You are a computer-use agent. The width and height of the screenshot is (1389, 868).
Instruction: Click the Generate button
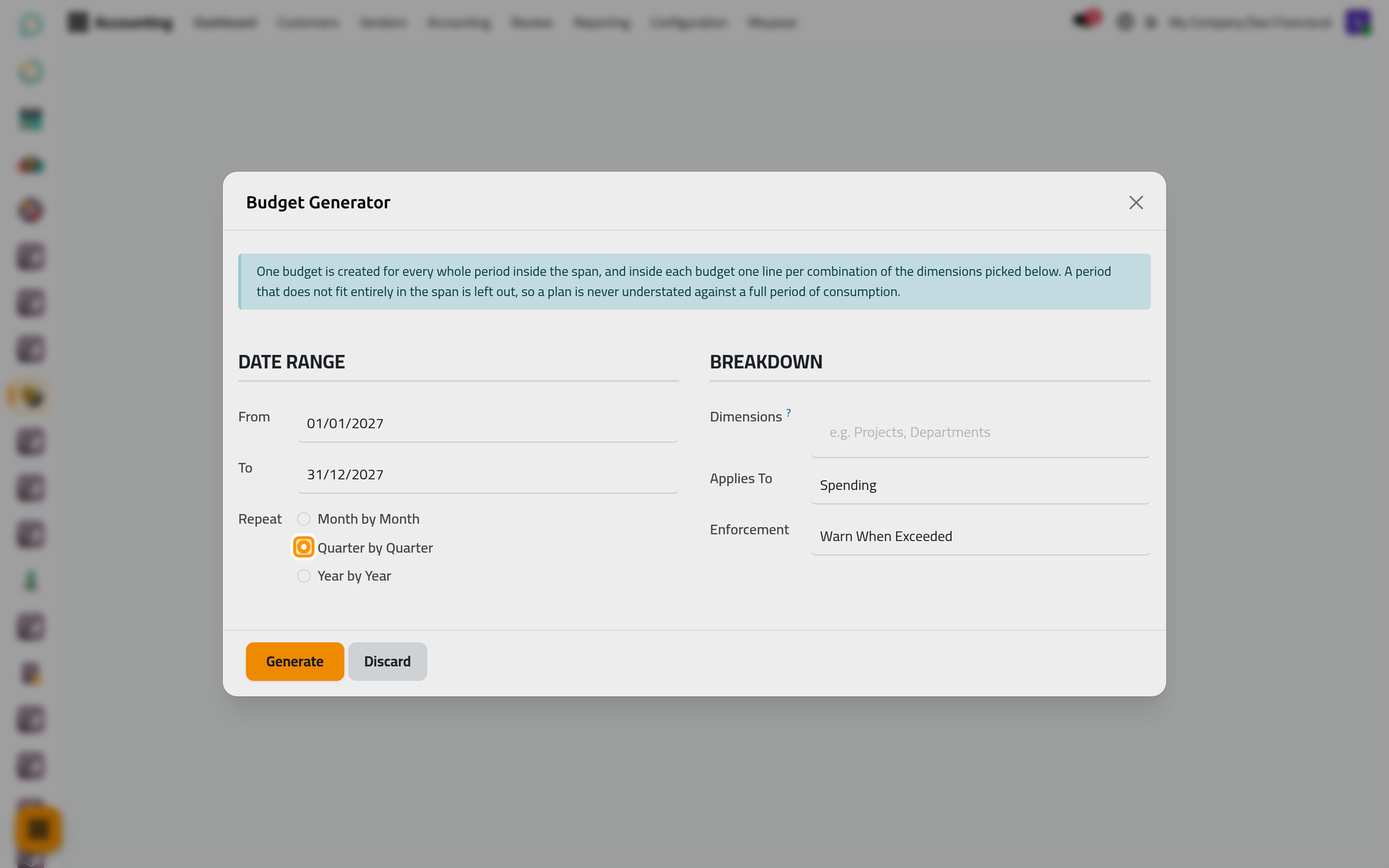point(294,661)
